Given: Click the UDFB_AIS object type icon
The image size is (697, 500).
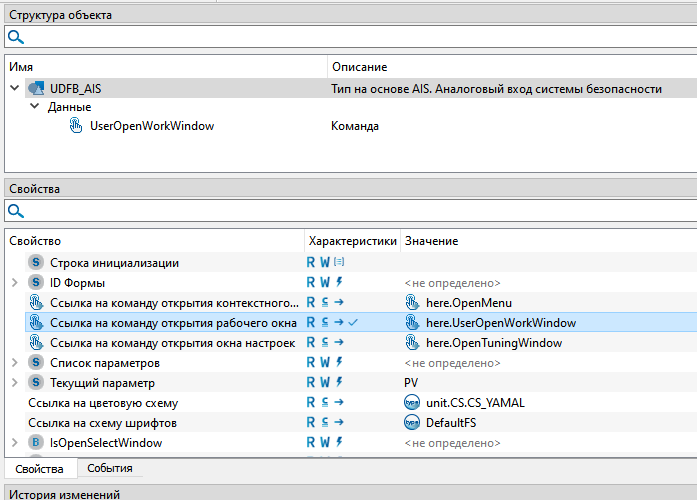Looking at the screenshot, I should click(x=36, y=89).
